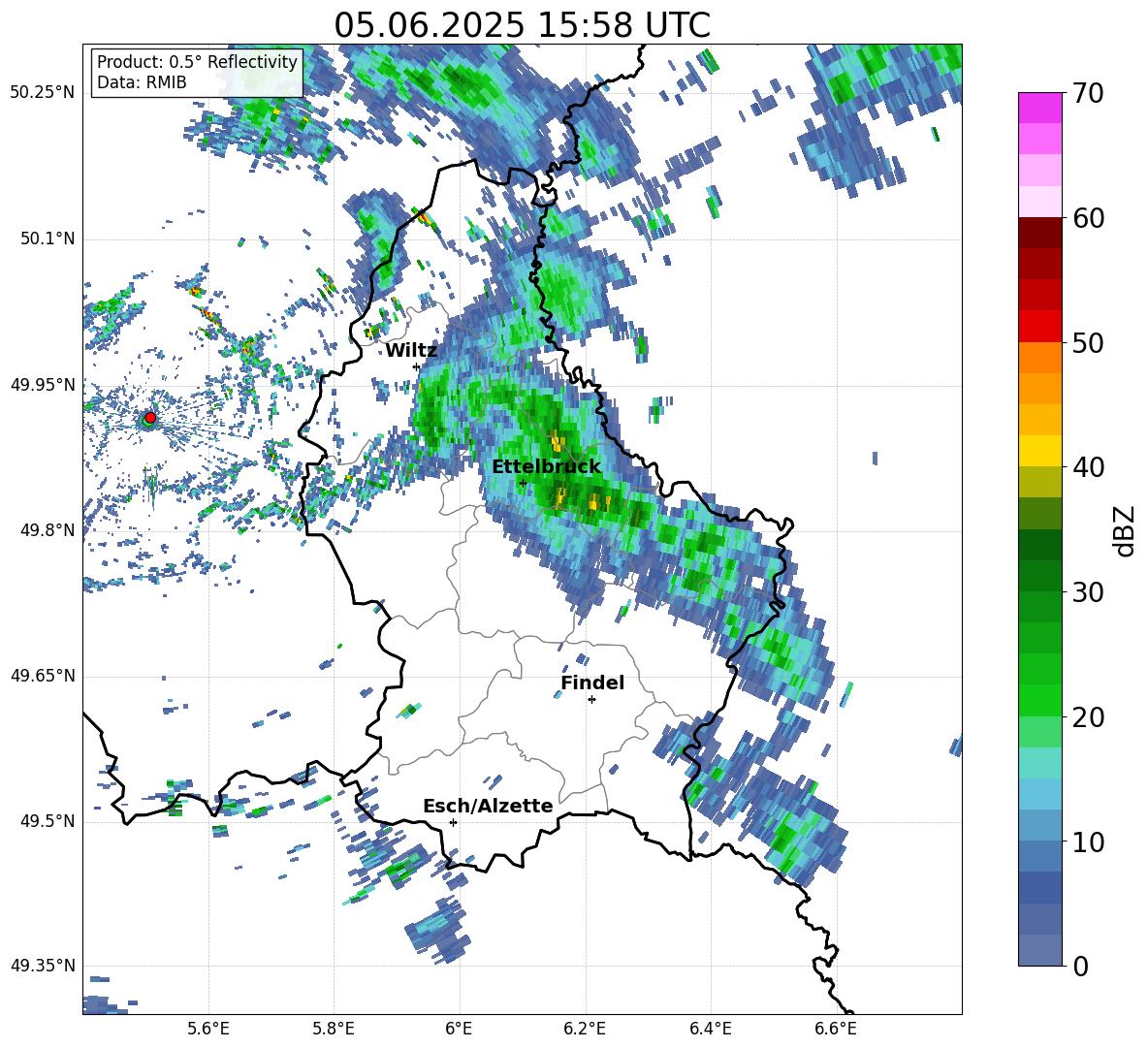Click the Findel station cross marker
Screen dimensions: 1148x1048
point(591,700)
